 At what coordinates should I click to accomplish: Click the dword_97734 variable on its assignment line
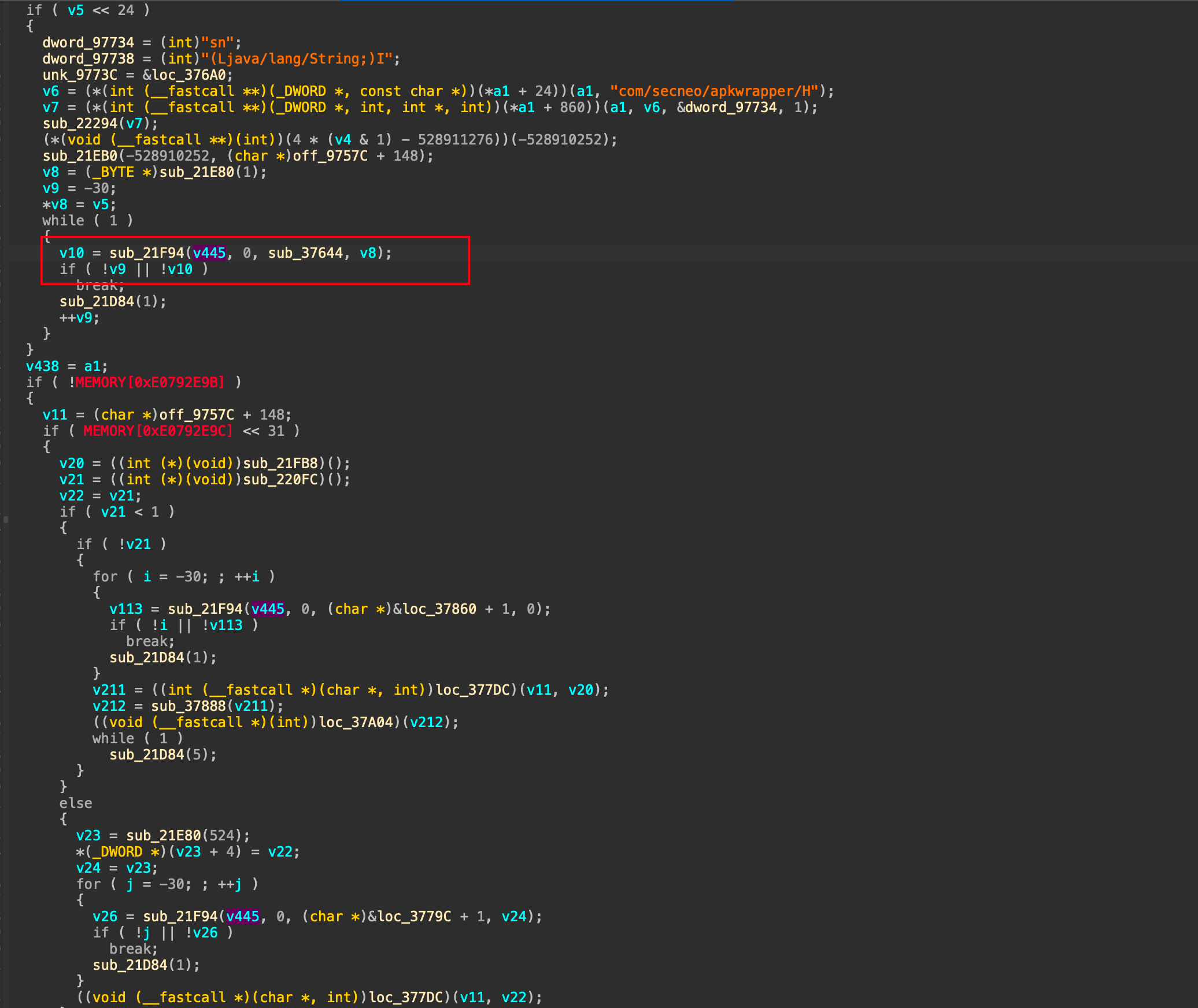tap(88, 43)
